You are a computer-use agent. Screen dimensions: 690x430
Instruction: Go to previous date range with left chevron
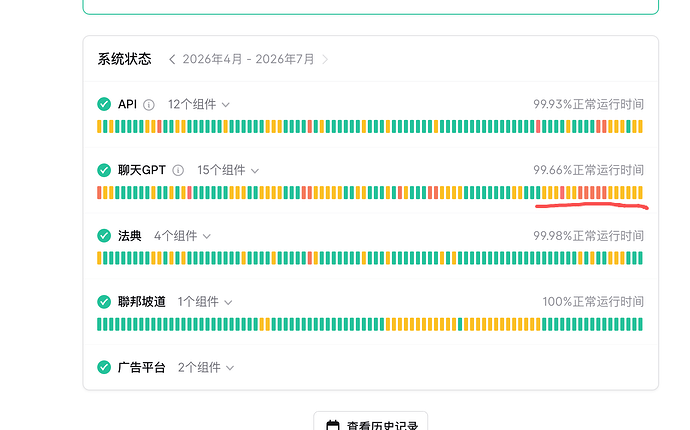pos(172,59)
